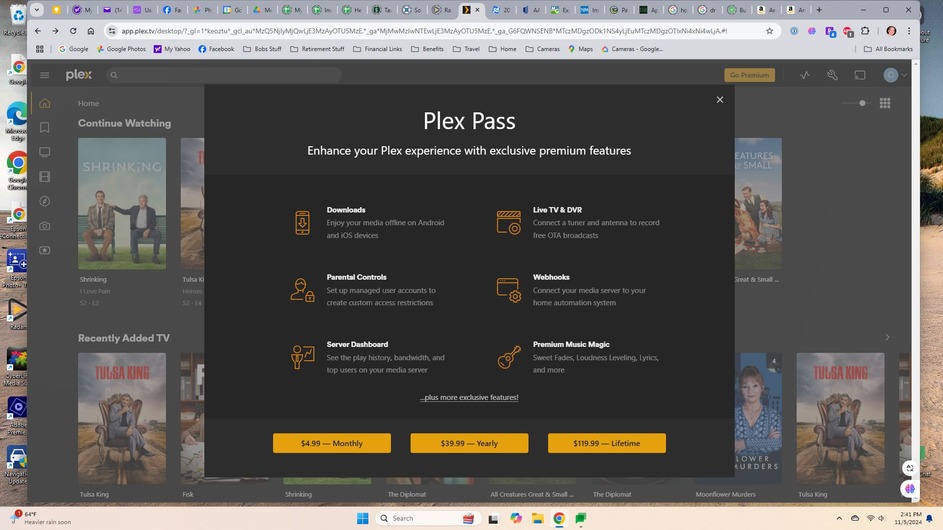
Task: Click the Server Dashboard presenter icon
Action: click(303, 357)
